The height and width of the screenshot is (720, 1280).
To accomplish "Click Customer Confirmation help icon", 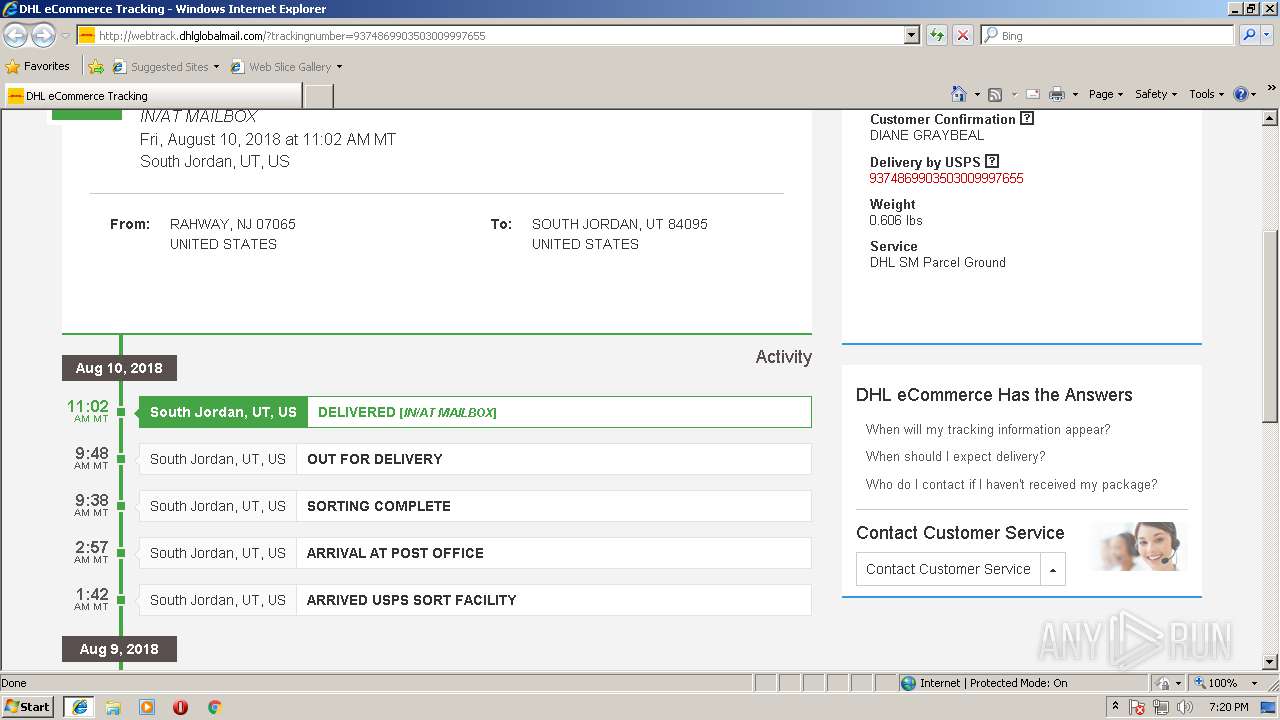I will [x=1027, y=118].
